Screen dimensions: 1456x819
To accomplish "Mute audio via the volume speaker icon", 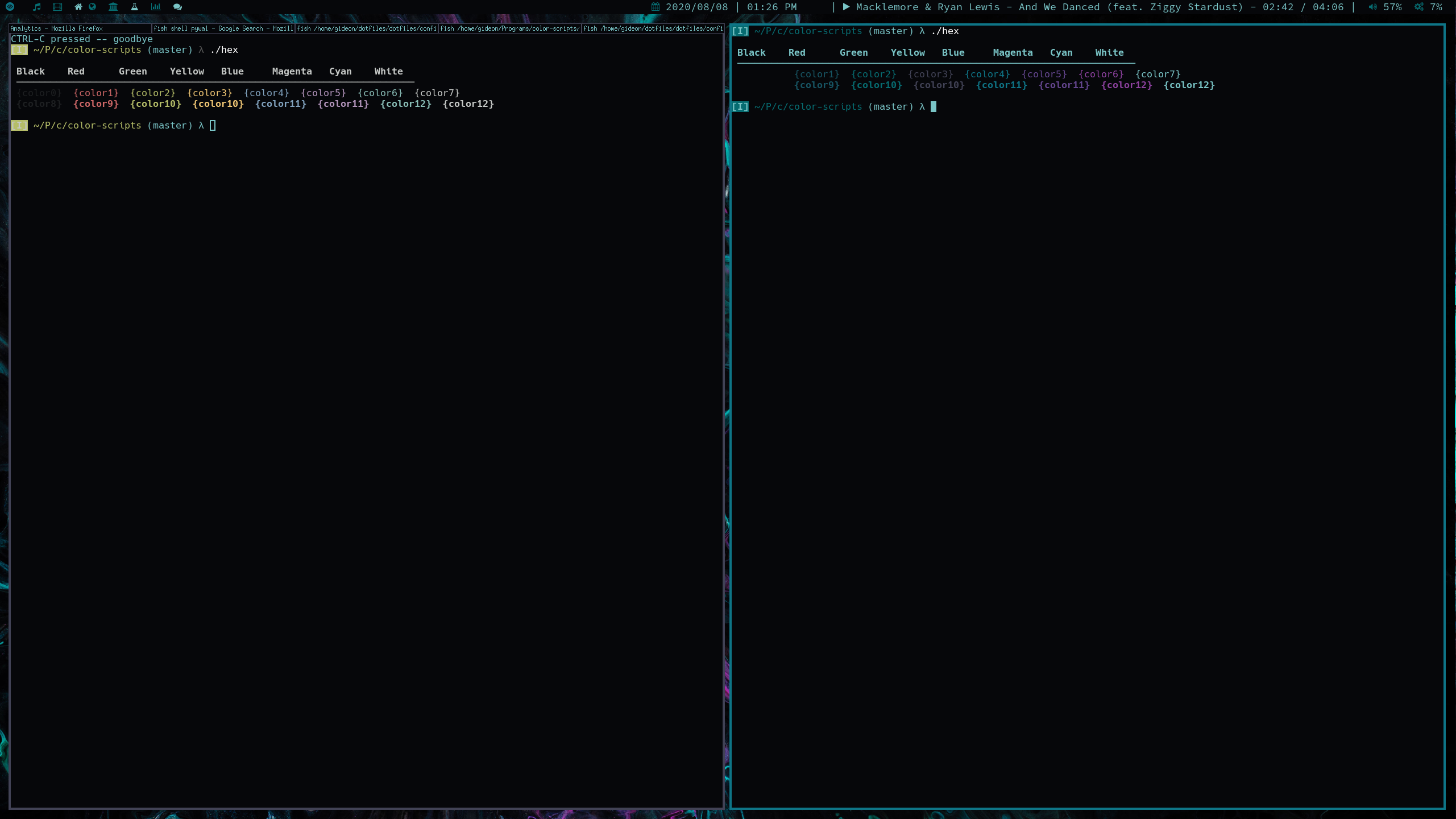I will (1372, 7).
